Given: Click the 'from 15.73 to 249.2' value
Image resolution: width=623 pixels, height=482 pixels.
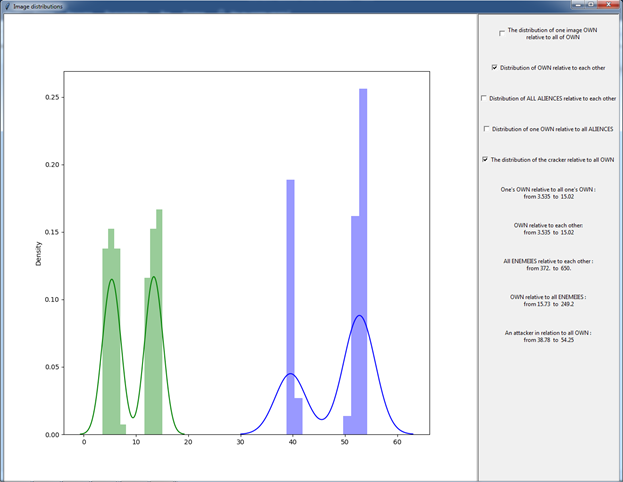Looking at the screenshot, I should 549,304.
